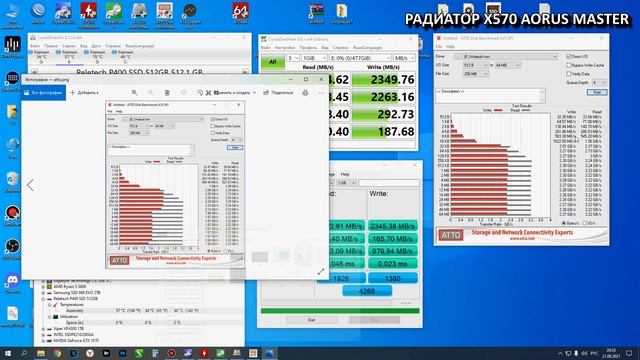Open the Help menu in ATTO window
640x360 pixels.
tap(450, 47)
